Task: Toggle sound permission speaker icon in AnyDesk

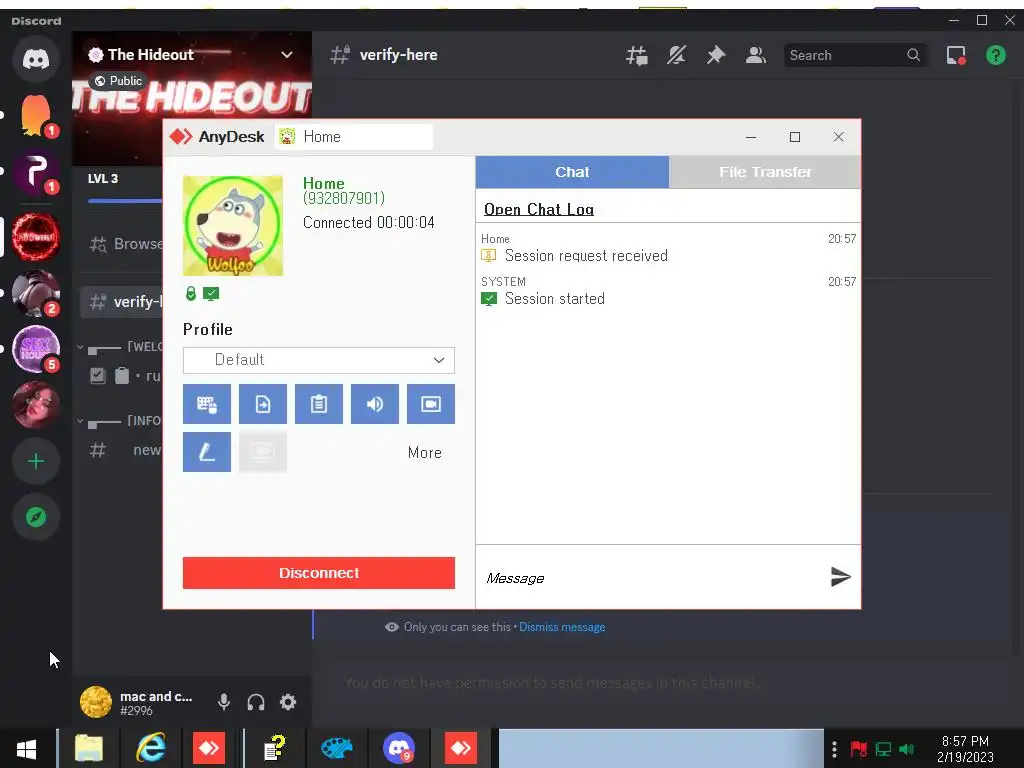Action: coord(375,404)
